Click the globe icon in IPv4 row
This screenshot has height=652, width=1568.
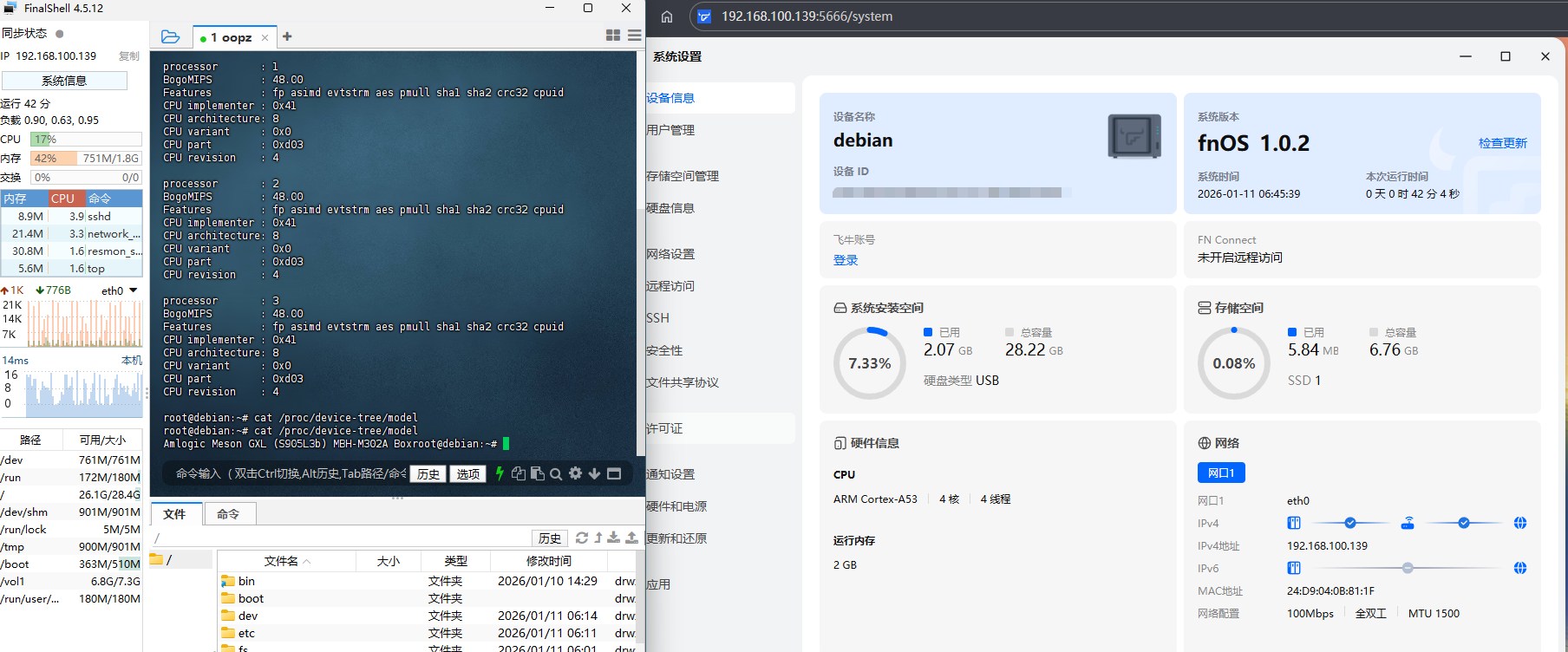tap(1520, 523)
